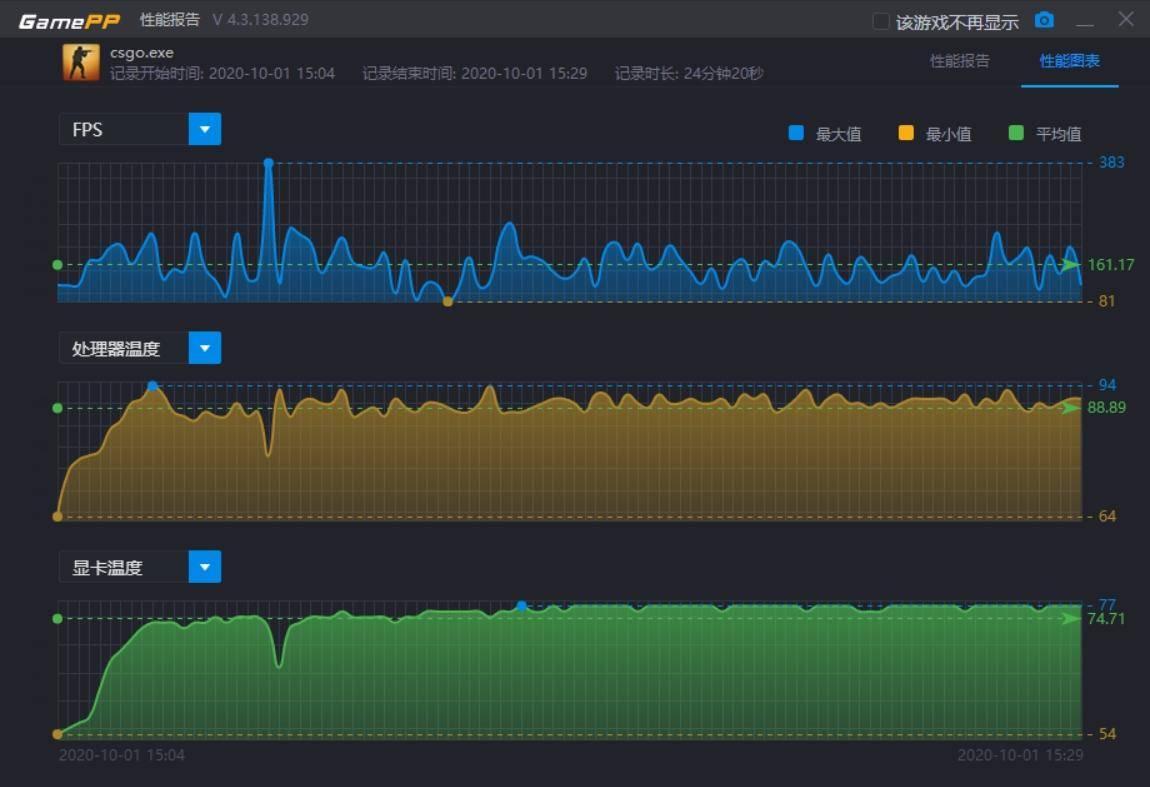Click the green 平均值 legend swatch

pyautogui.click(x=1016, y=133)
